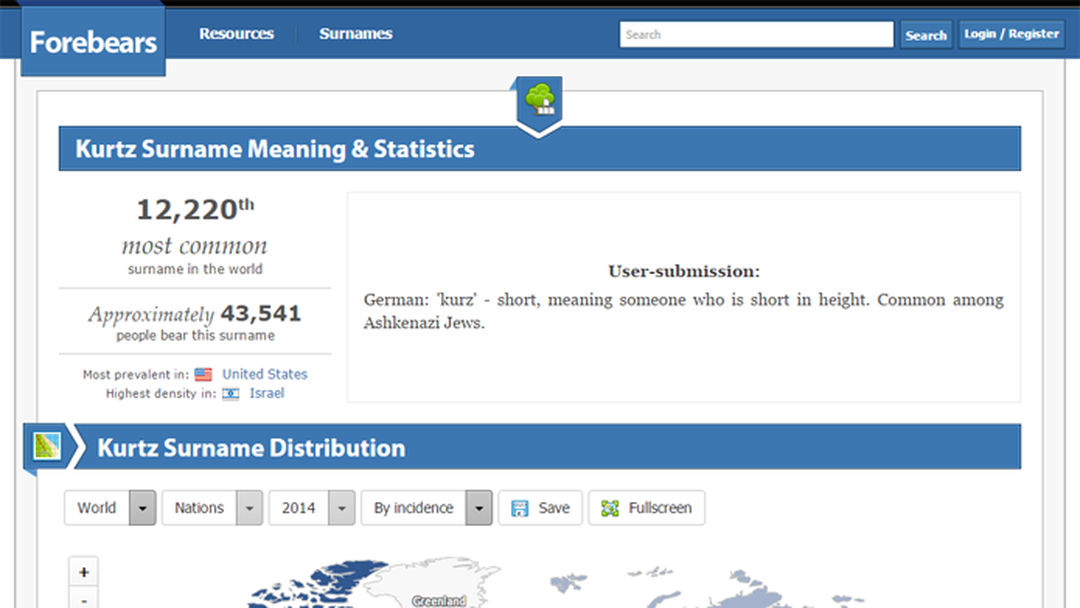Open the Resources menu

(236, 34)
